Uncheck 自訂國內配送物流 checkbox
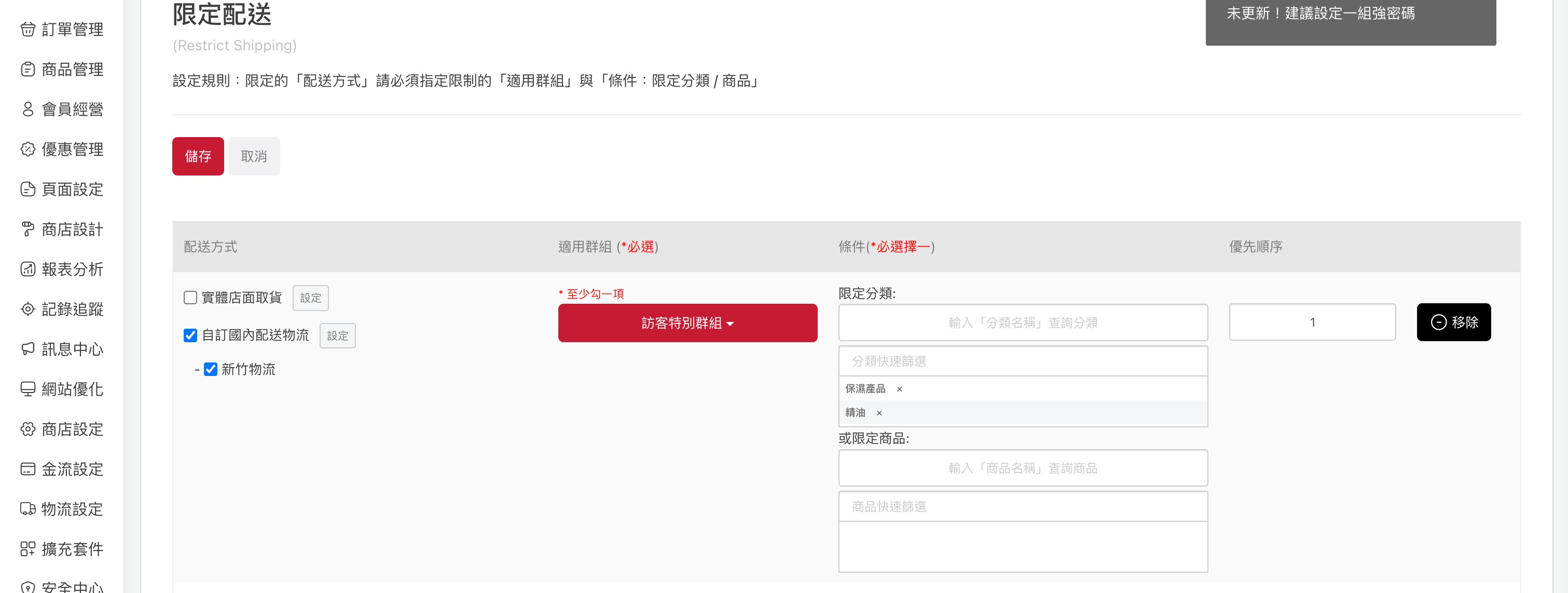The width and height of the screenshot is (1568, 593). click(x=190, y=335)
